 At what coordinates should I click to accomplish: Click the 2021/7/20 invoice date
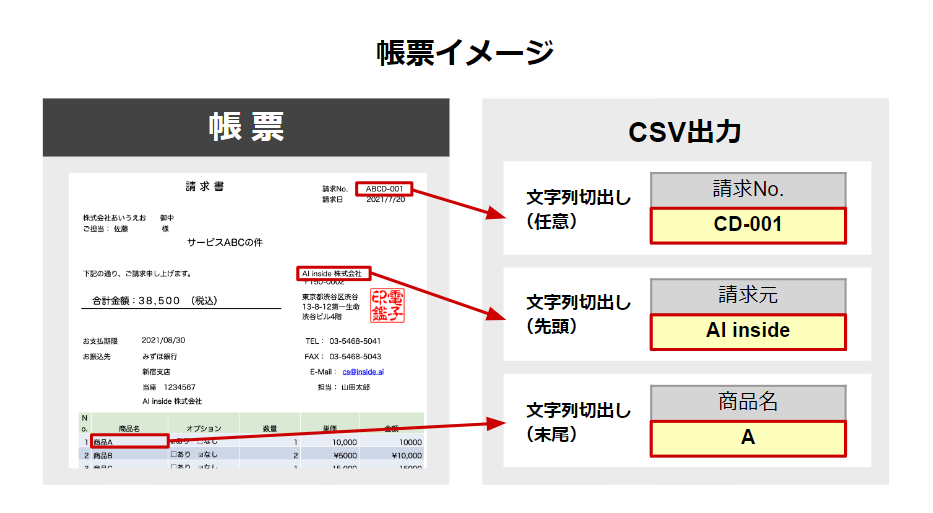coord(386,199)
